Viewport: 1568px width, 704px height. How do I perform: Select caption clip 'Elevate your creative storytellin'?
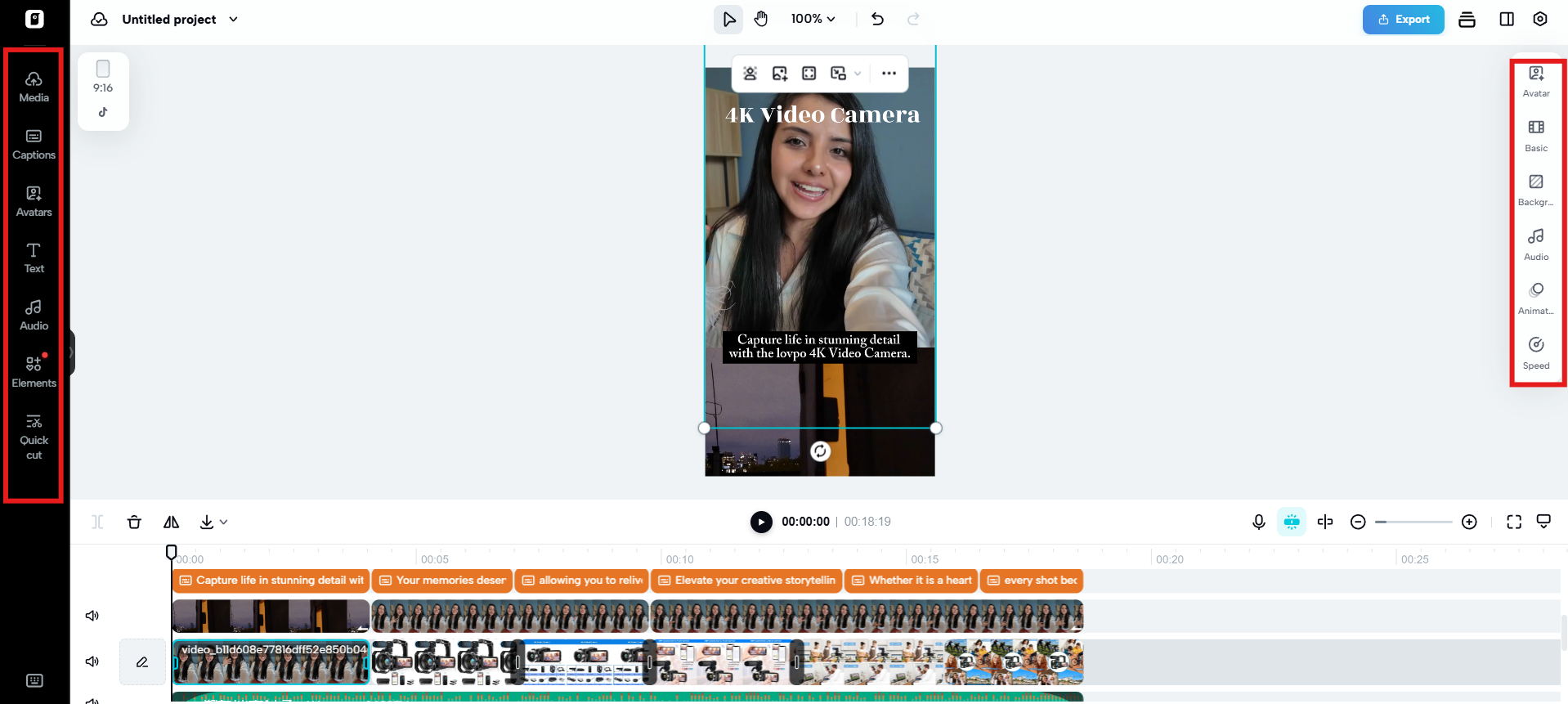pos(746,581)
